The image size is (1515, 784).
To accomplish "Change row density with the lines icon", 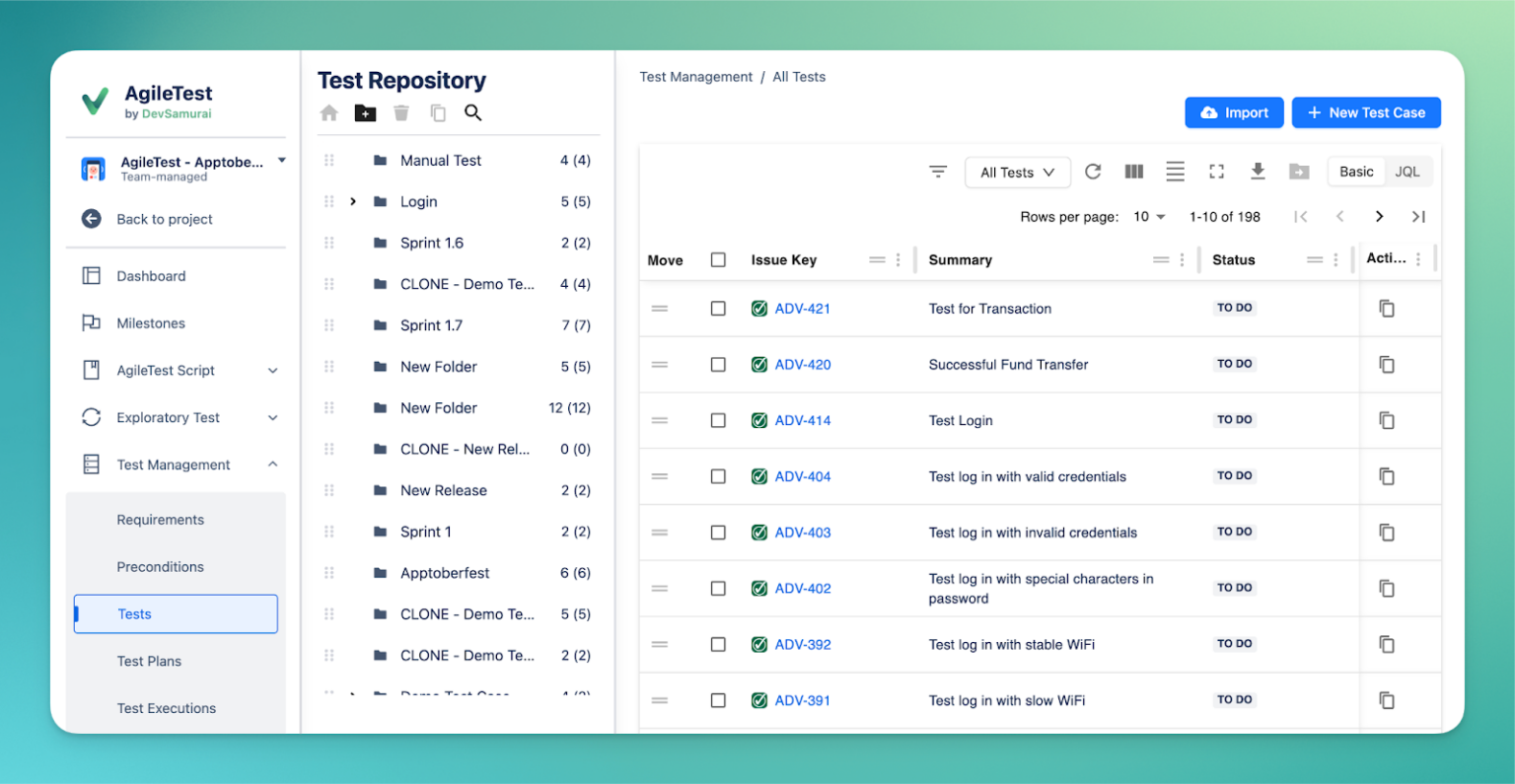I will (1175, 172).
